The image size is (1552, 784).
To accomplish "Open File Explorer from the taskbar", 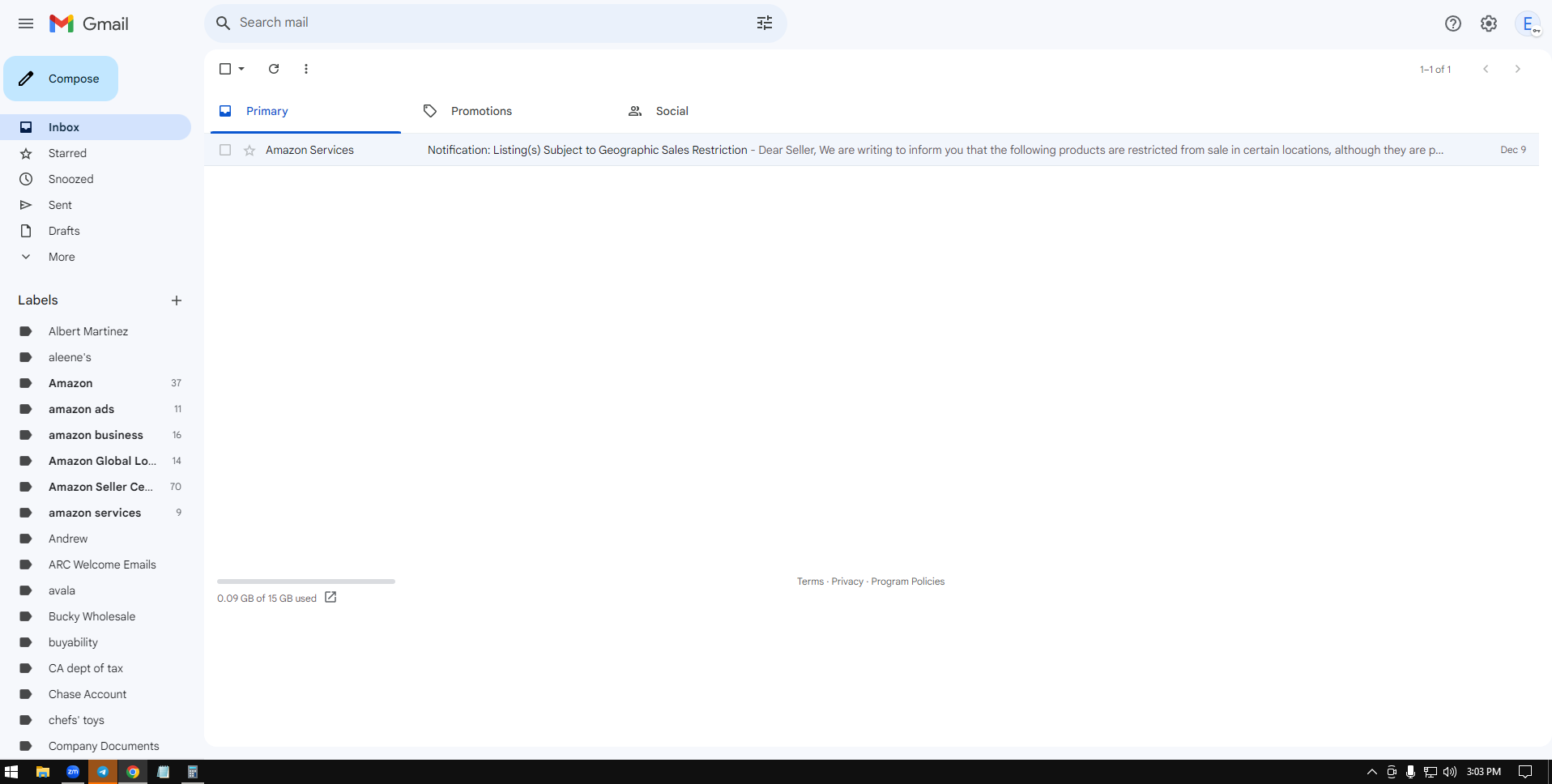I will click(x=43, y=772).
